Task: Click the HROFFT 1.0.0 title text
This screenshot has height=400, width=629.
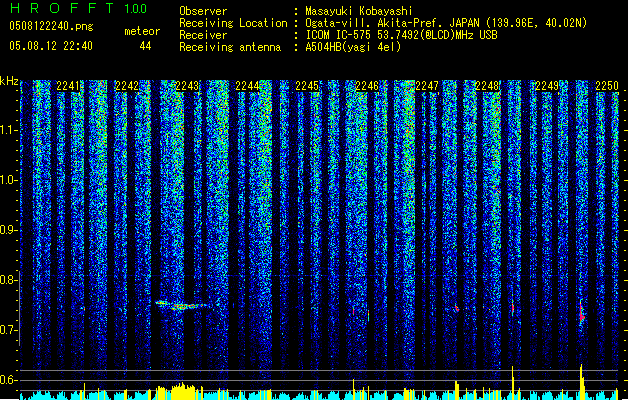Action: click(78, 8)
